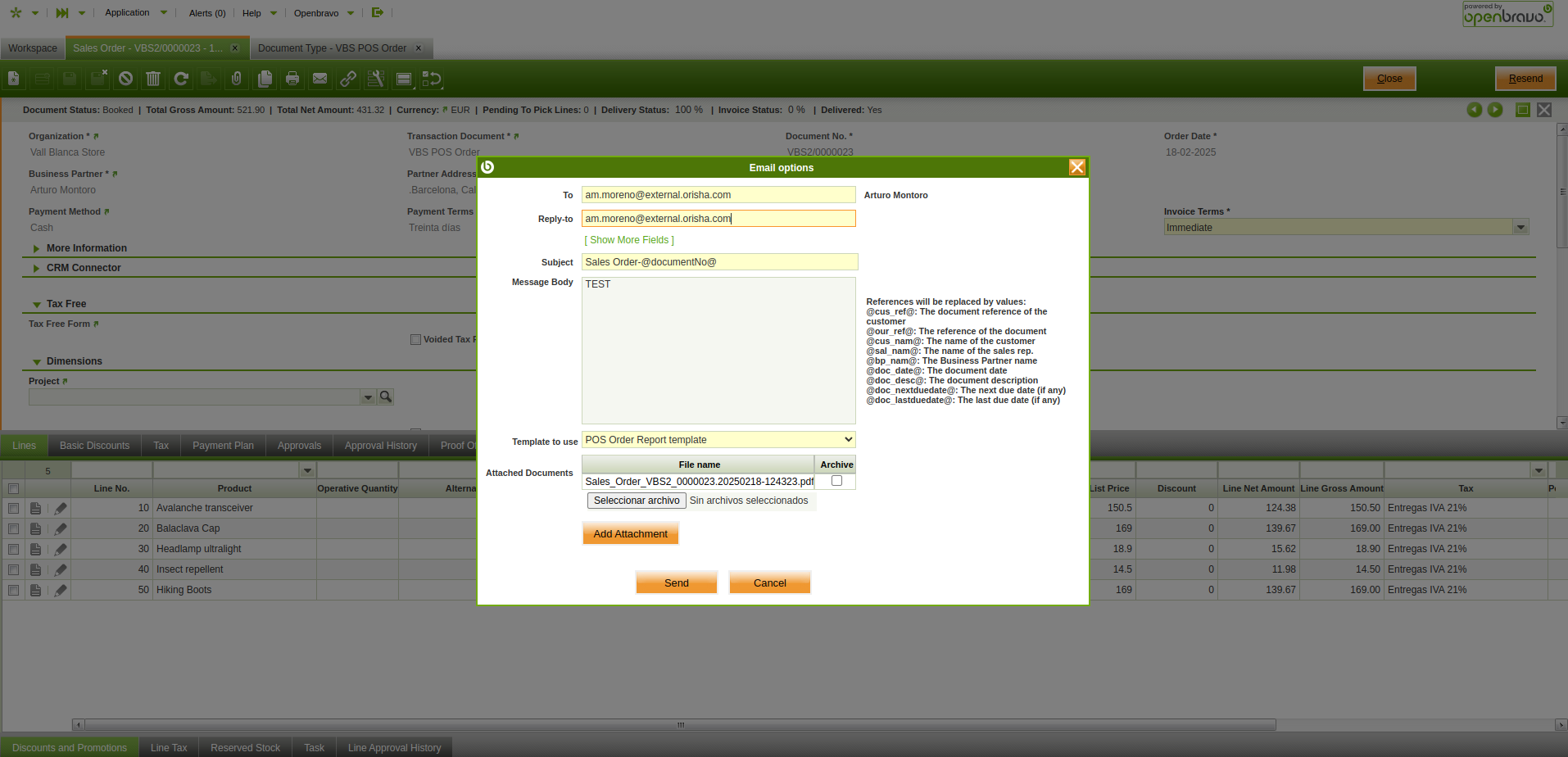Click the Show More Fields link
This screenshot has width=1568, height=757.
point(629,240)
